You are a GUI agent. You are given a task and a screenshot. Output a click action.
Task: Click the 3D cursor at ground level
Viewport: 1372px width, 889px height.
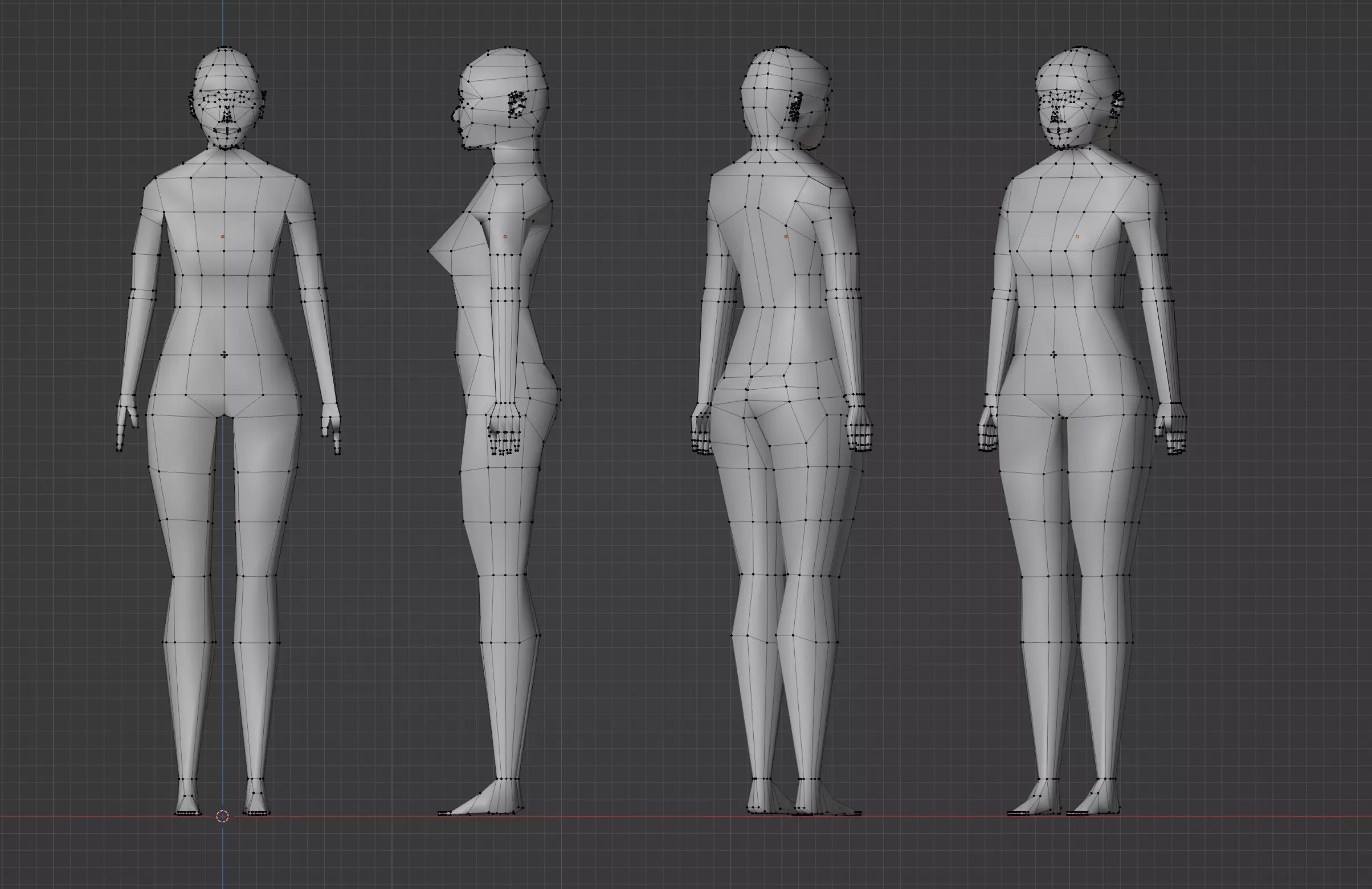coord(223,816)
